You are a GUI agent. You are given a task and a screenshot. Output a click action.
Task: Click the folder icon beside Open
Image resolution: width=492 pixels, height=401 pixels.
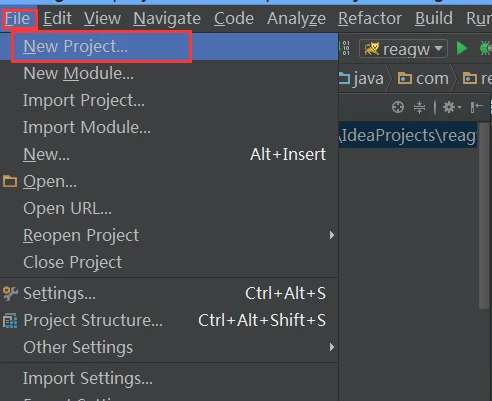pos(10,181)
